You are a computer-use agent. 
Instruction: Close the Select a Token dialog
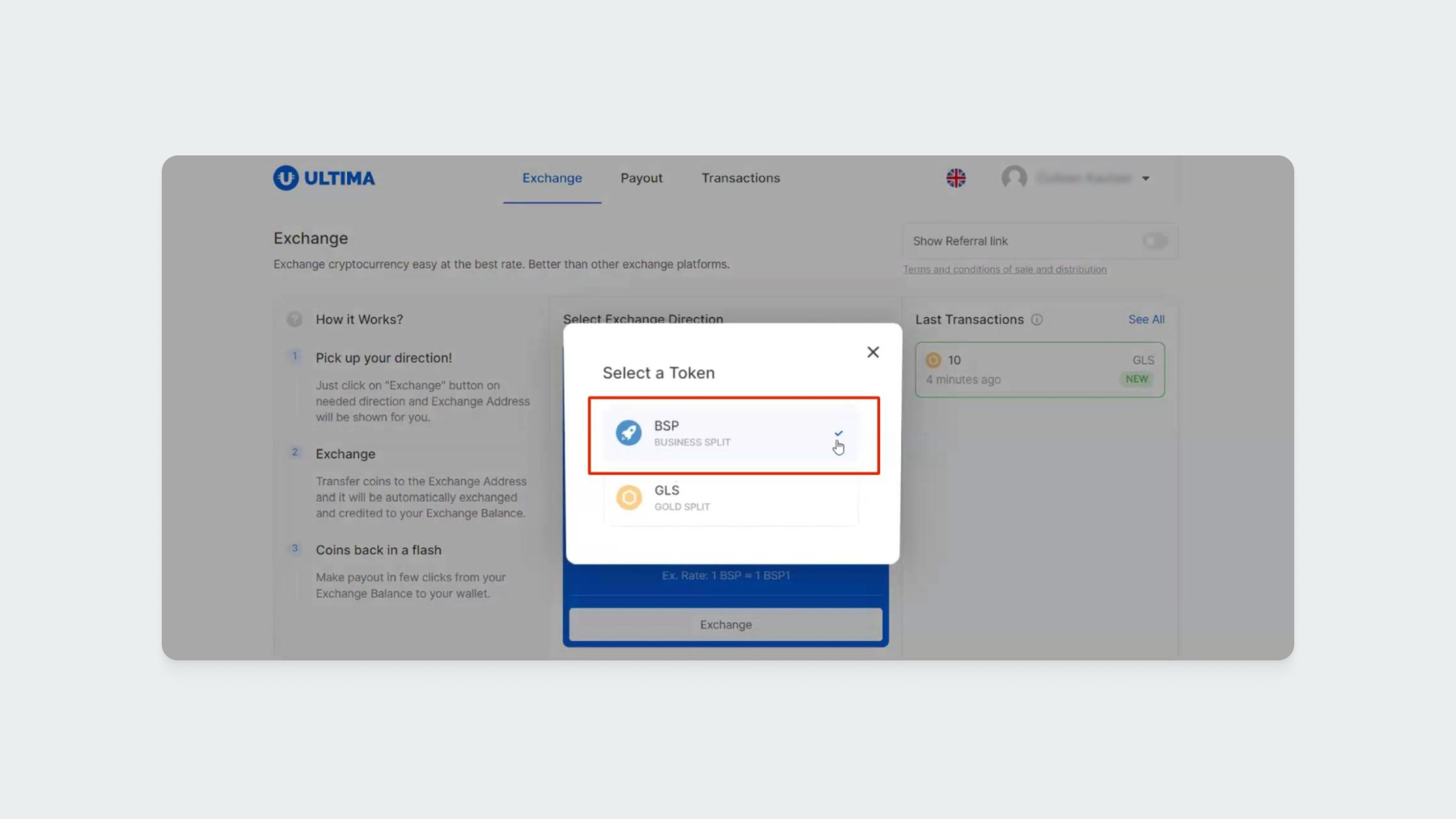click(x=873, y=352)
